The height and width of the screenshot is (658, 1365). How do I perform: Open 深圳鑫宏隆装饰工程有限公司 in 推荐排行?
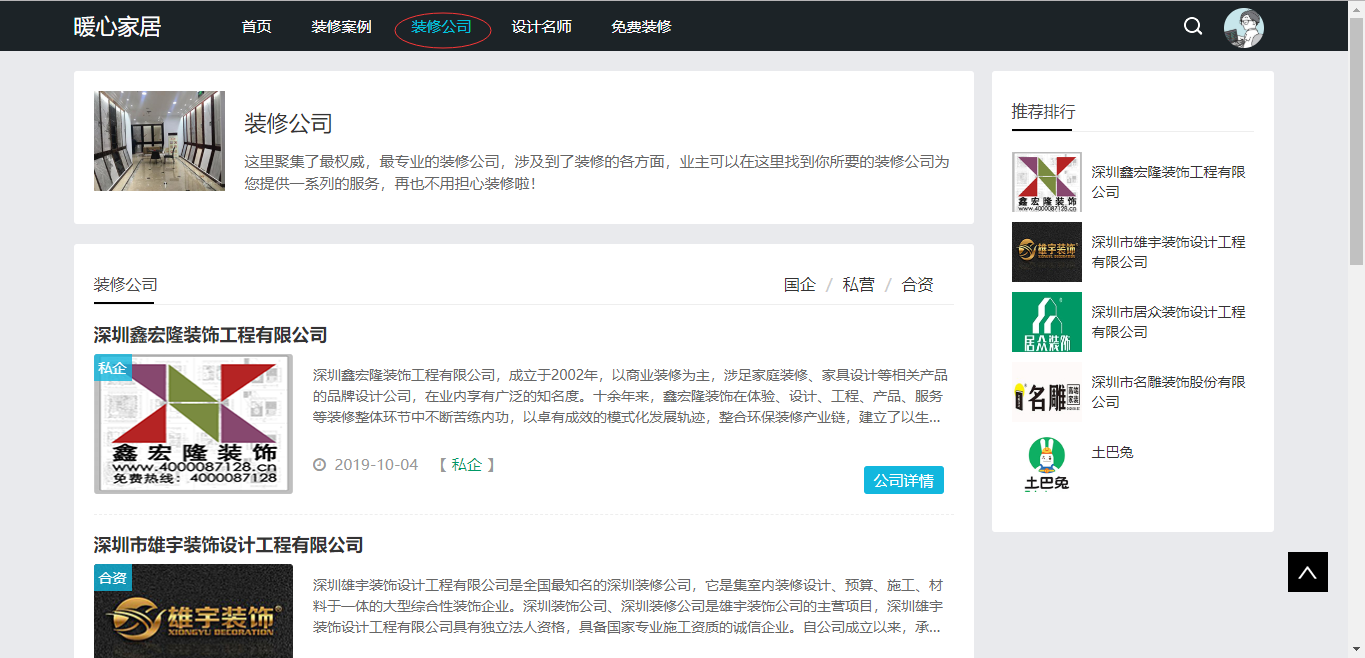point(1169,182)
